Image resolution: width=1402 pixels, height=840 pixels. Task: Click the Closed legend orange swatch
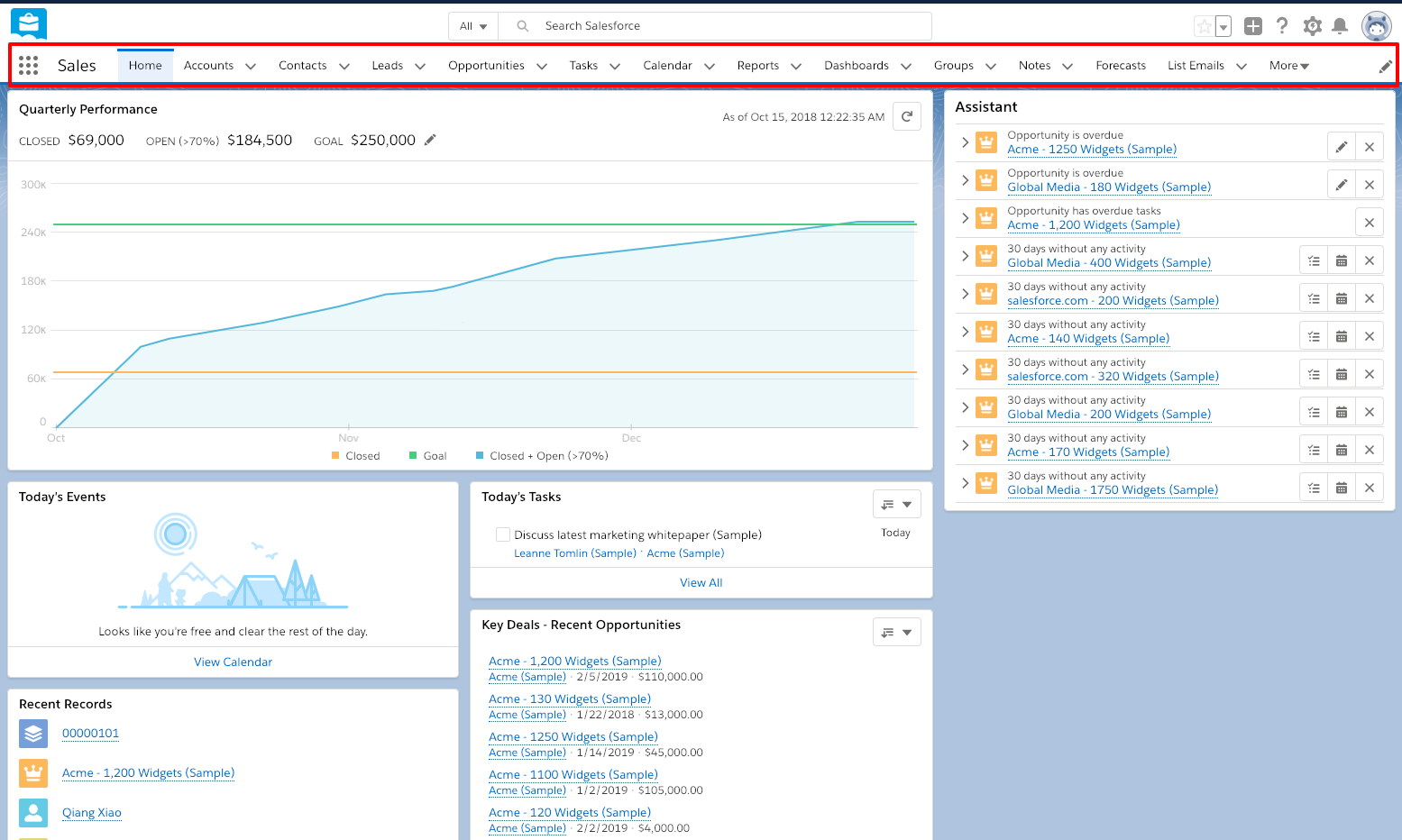(x=335, y=456)
